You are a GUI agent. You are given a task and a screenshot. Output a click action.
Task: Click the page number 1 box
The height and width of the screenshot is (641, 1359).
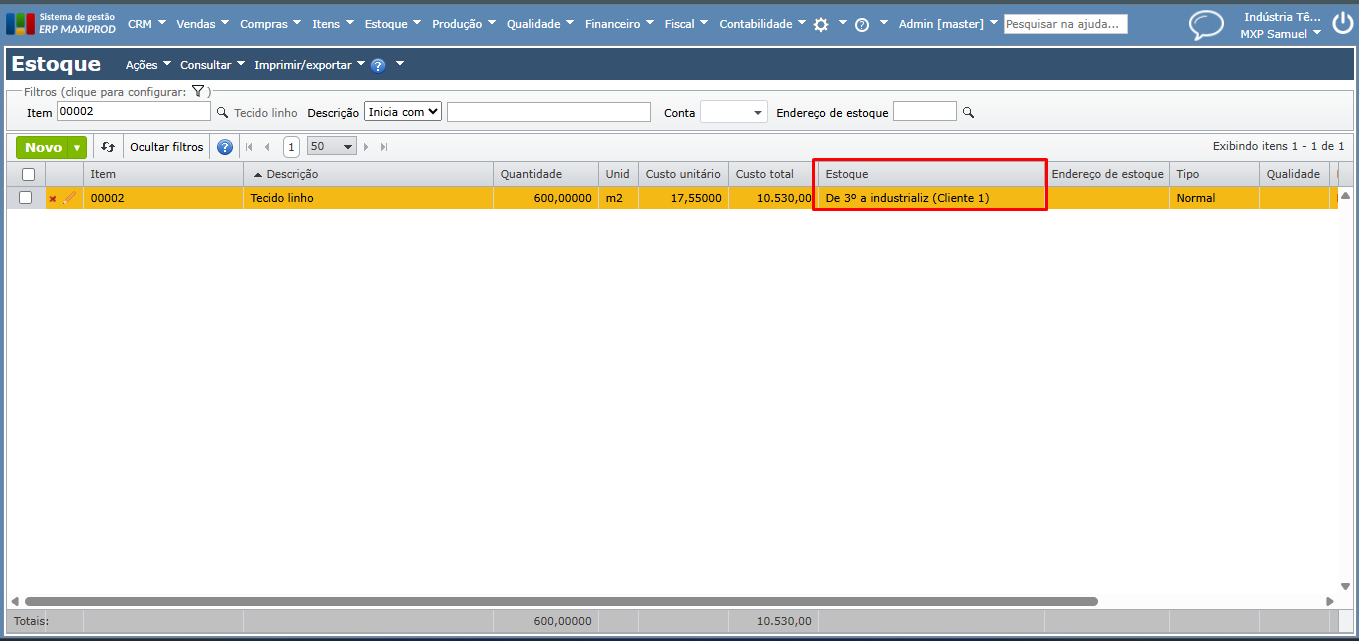291,147
